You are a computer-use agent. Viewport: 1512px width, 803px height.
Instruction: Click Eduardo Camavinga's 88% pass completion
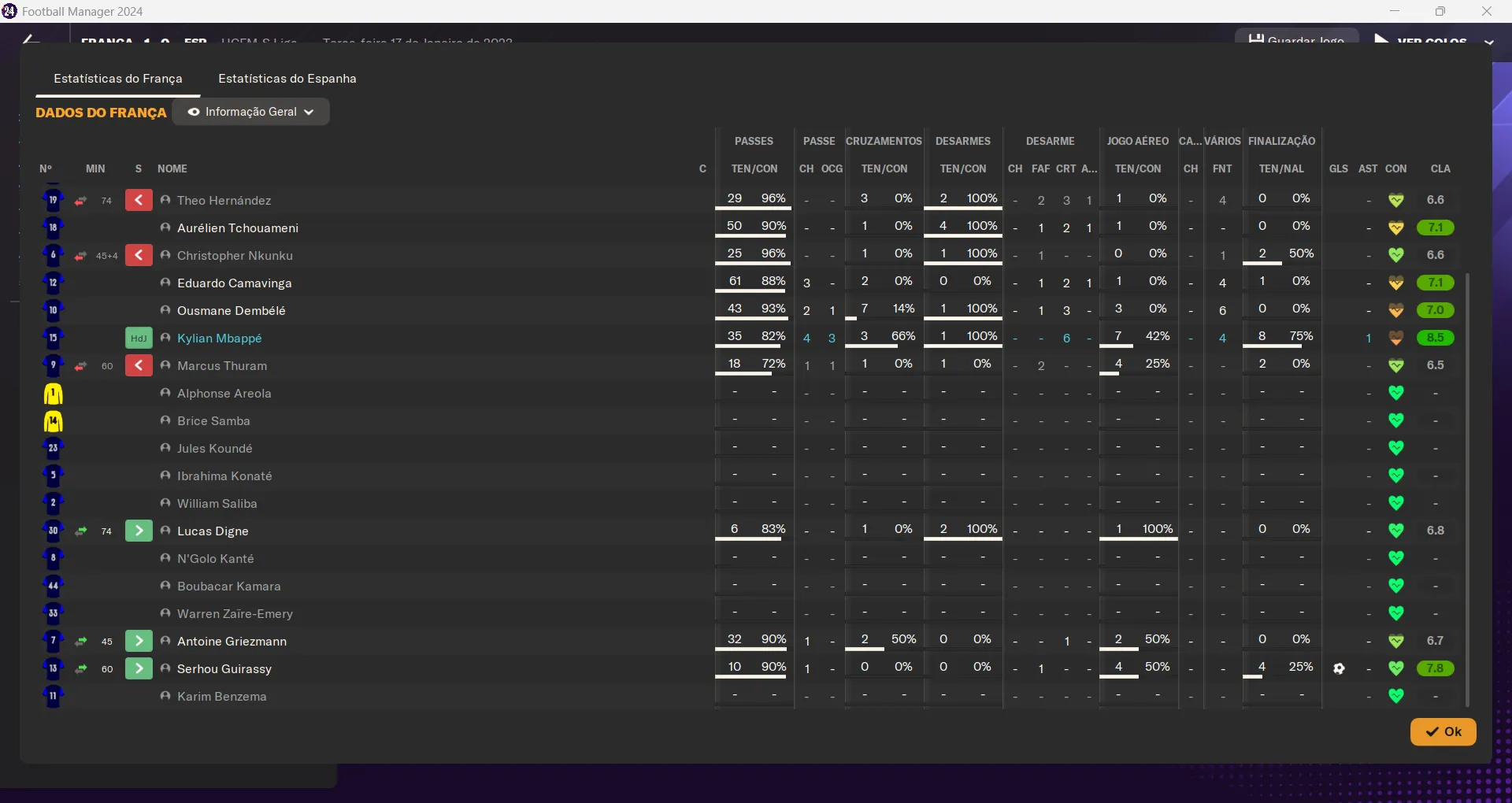pyautogui.click(x=773, y=281)
